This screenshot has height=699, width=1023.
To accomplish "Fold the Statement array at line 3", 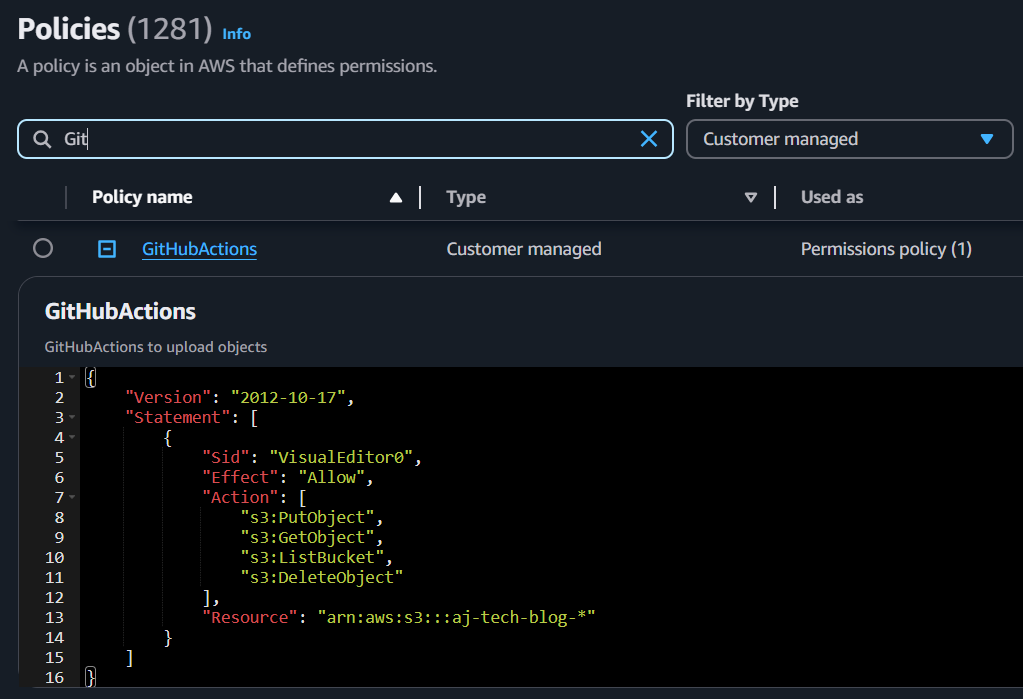I will 73,418.
